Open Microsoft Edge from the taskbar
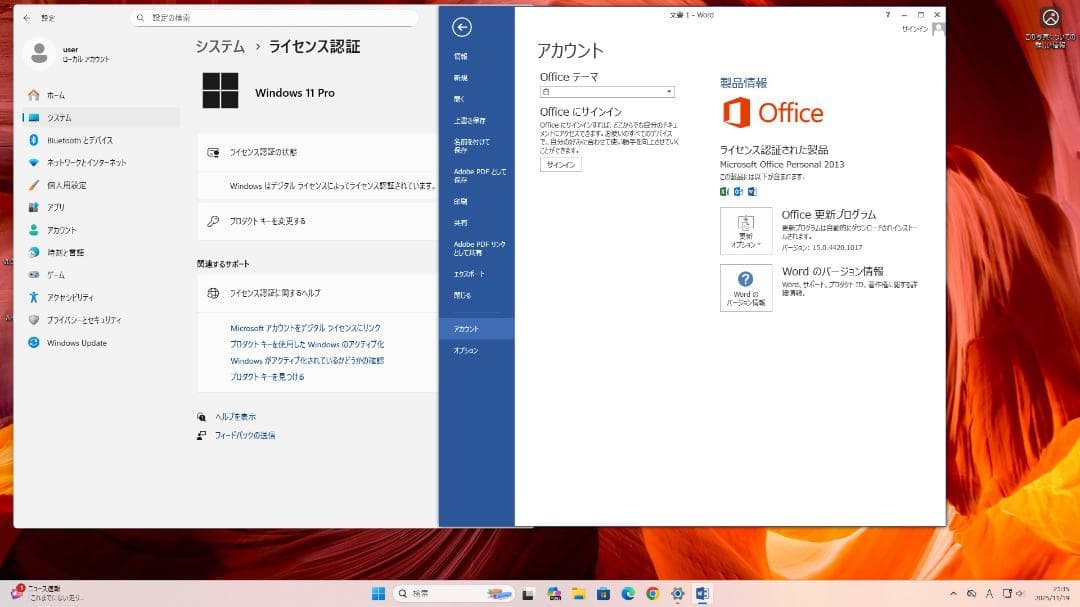This screenshot has width=1080, height=607. pos(627,592)
